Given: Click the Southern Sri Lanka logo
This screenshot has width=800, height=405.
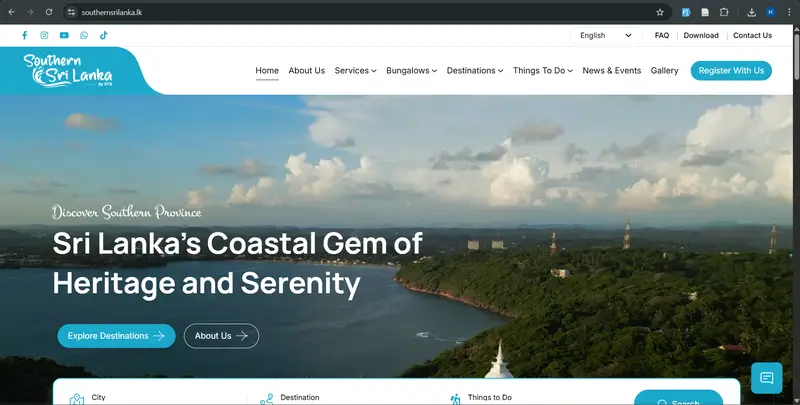Looking at the screenshot, I should point(67,70).
